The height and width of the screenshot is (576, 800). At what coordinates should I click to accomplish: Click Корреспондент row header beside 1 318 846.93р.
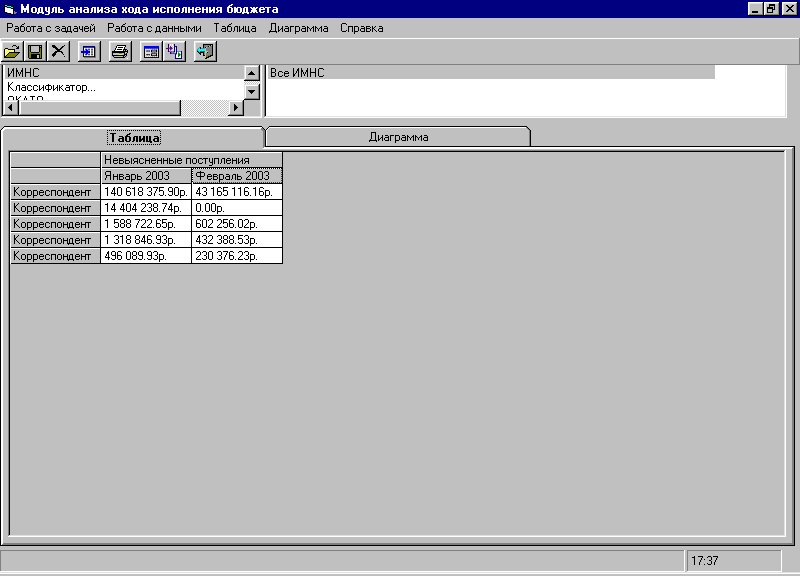coord(55,240)
